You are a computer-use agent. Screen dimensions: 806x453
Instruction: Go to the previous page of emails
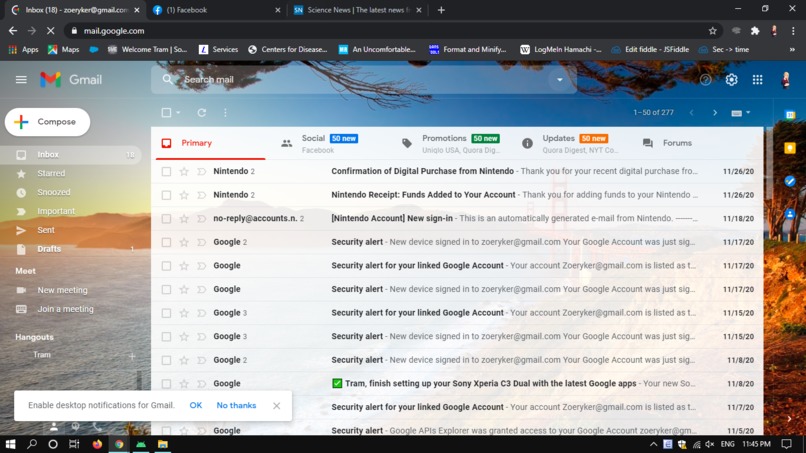click(691, 113)
